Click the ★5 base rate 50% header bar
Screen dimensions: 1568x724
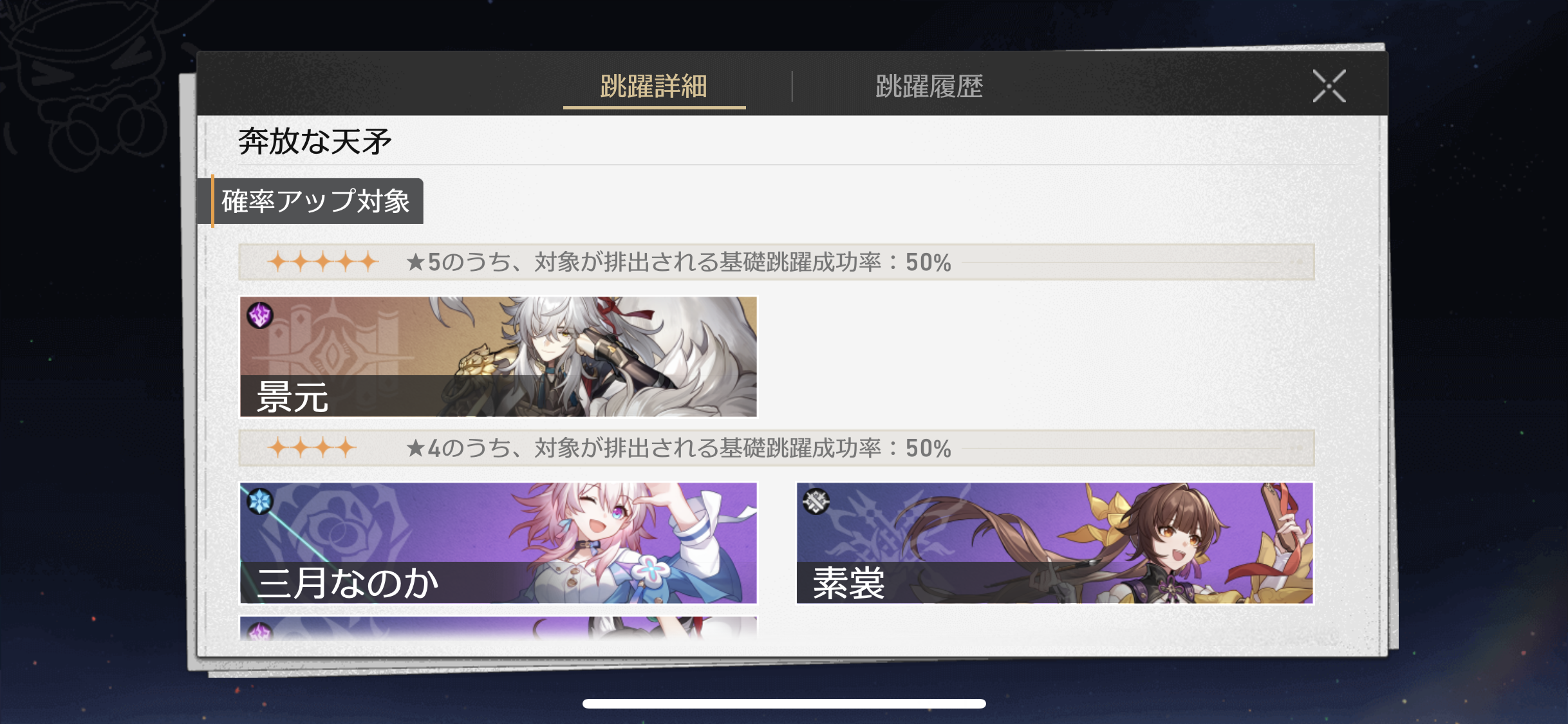[x=776, y=262]
